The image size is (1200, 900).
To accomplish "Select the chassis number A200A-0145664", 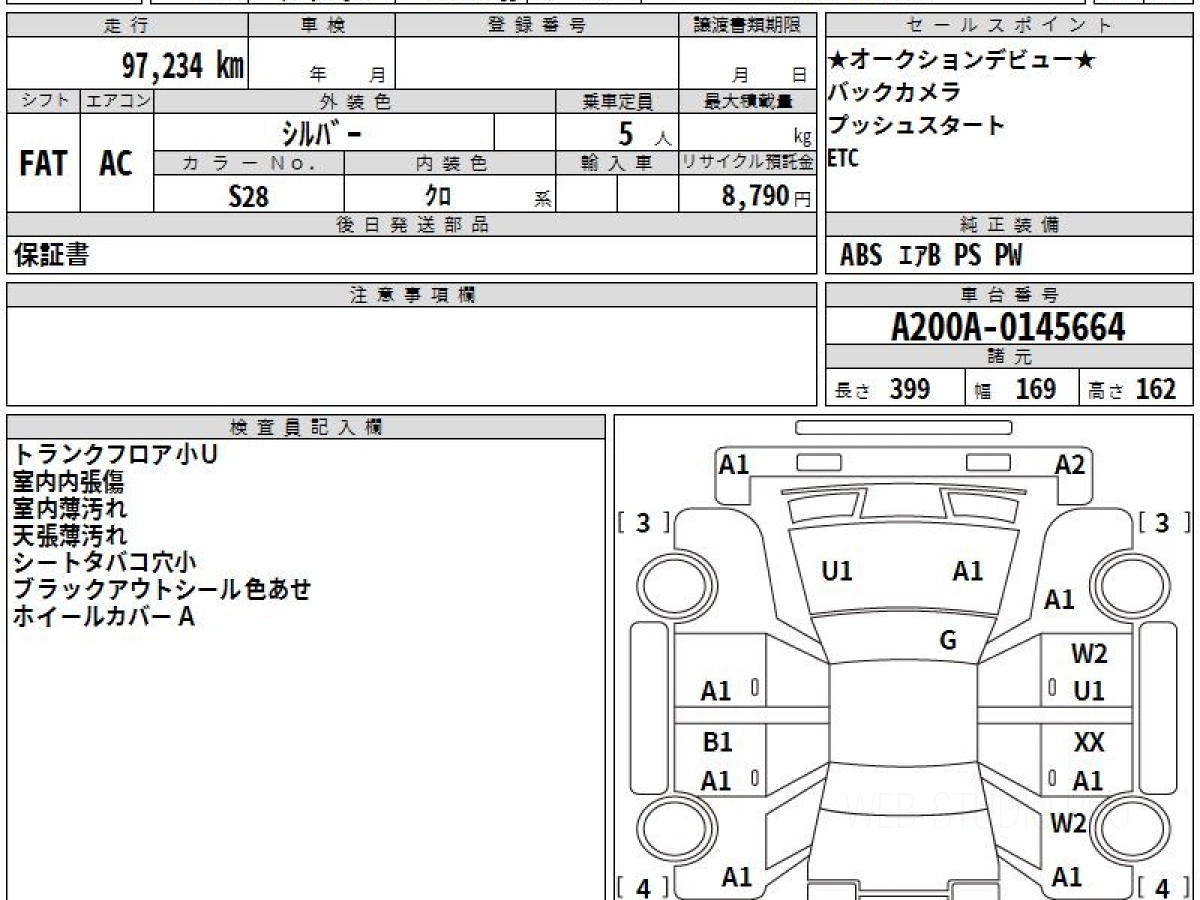I will click(x=1008, y=327).
